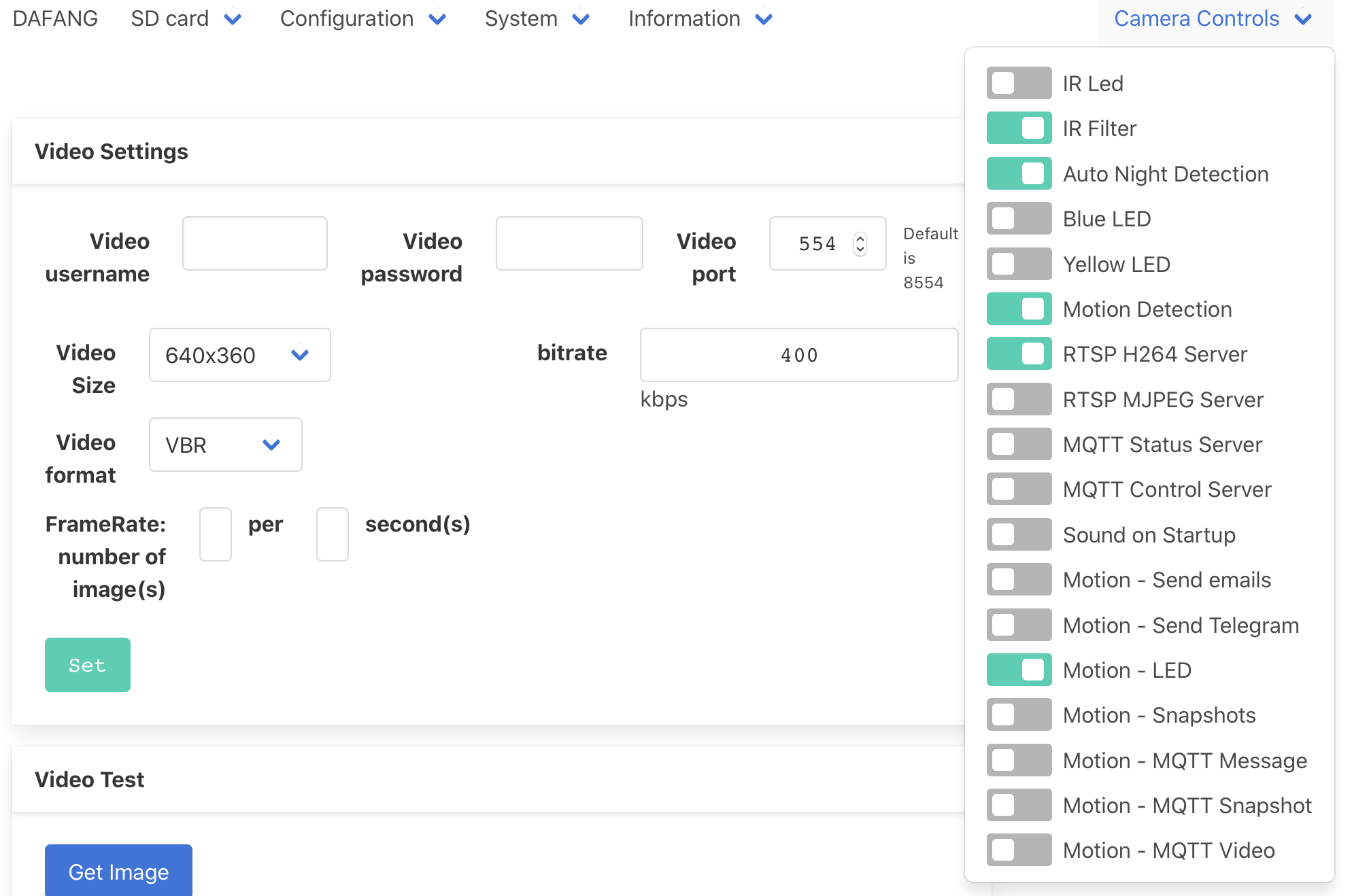Select Video format VBR dropdown
Screen dimensions: 1352x896
point(225,444)
